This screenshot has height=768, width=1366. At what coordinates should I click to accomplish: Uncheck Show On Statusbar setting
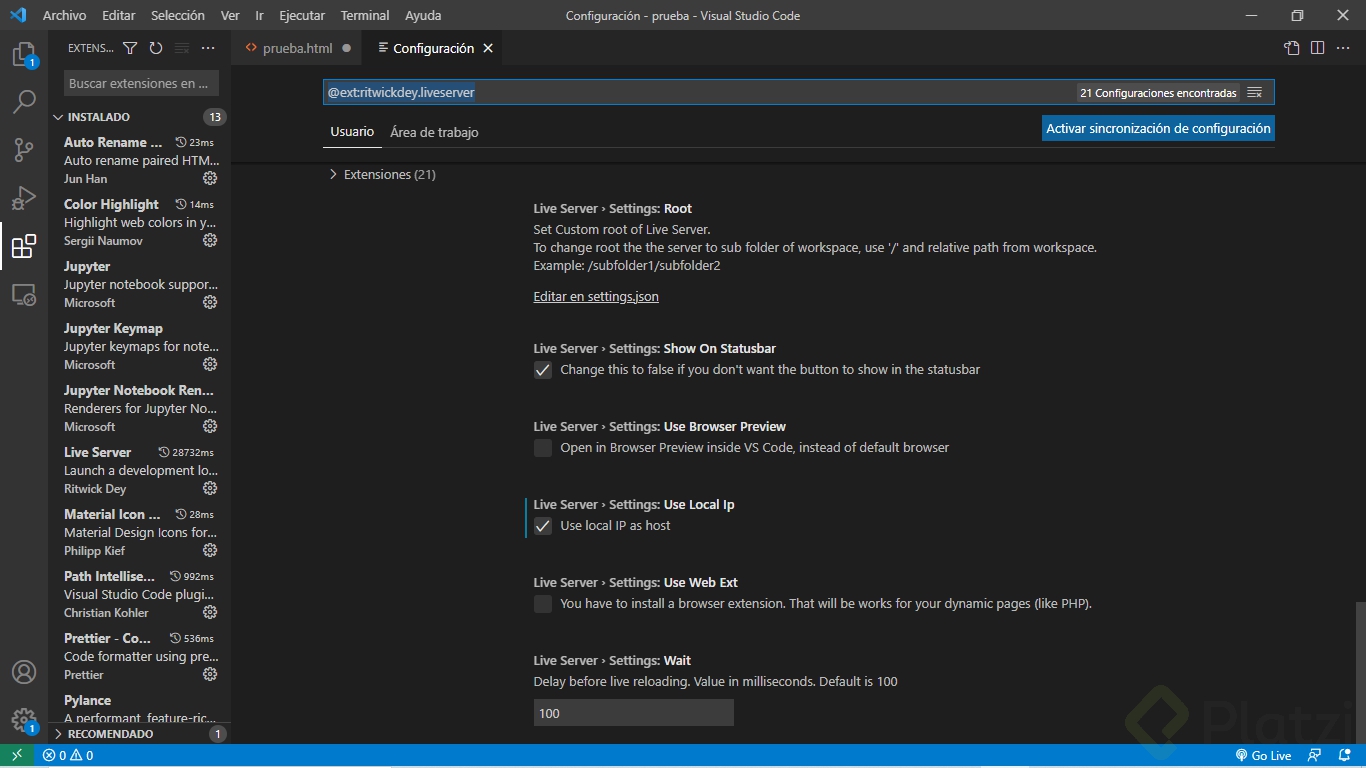coord(543,370)
